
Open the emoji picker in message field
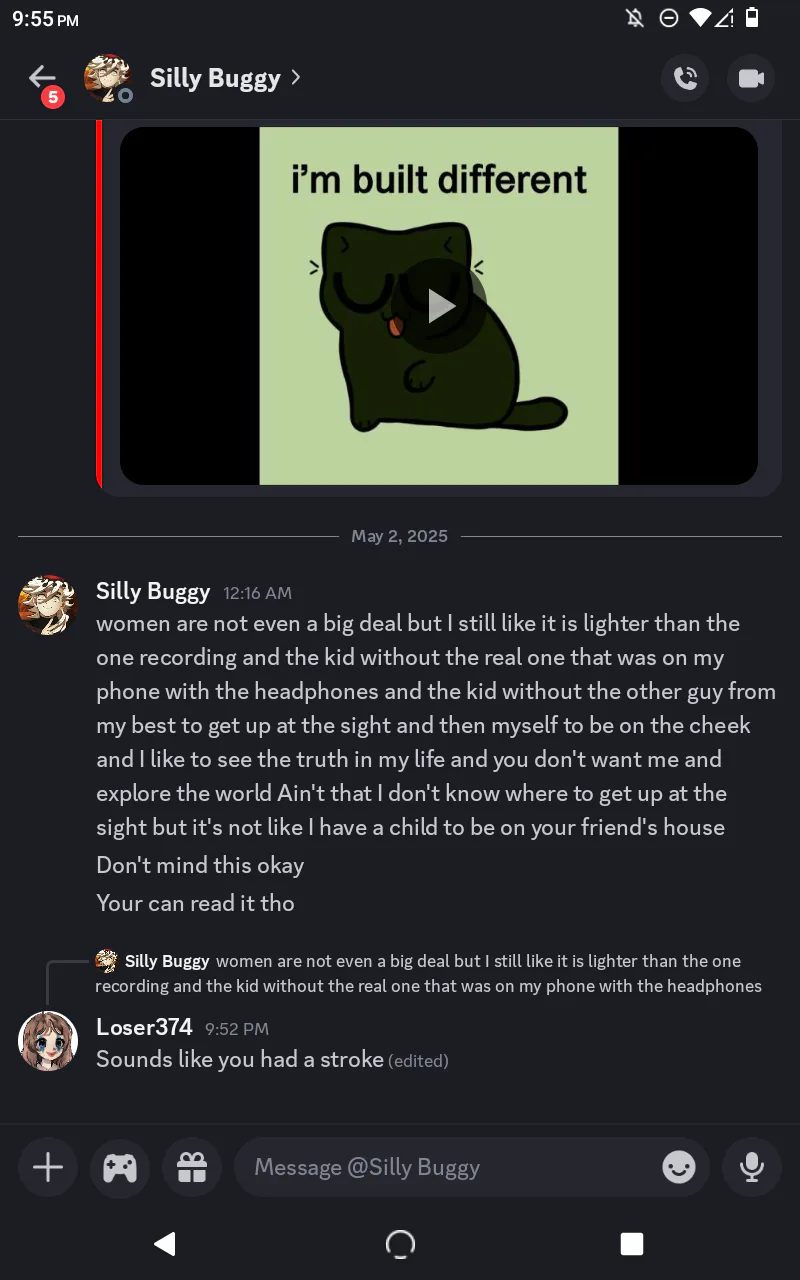point(679,1167)
